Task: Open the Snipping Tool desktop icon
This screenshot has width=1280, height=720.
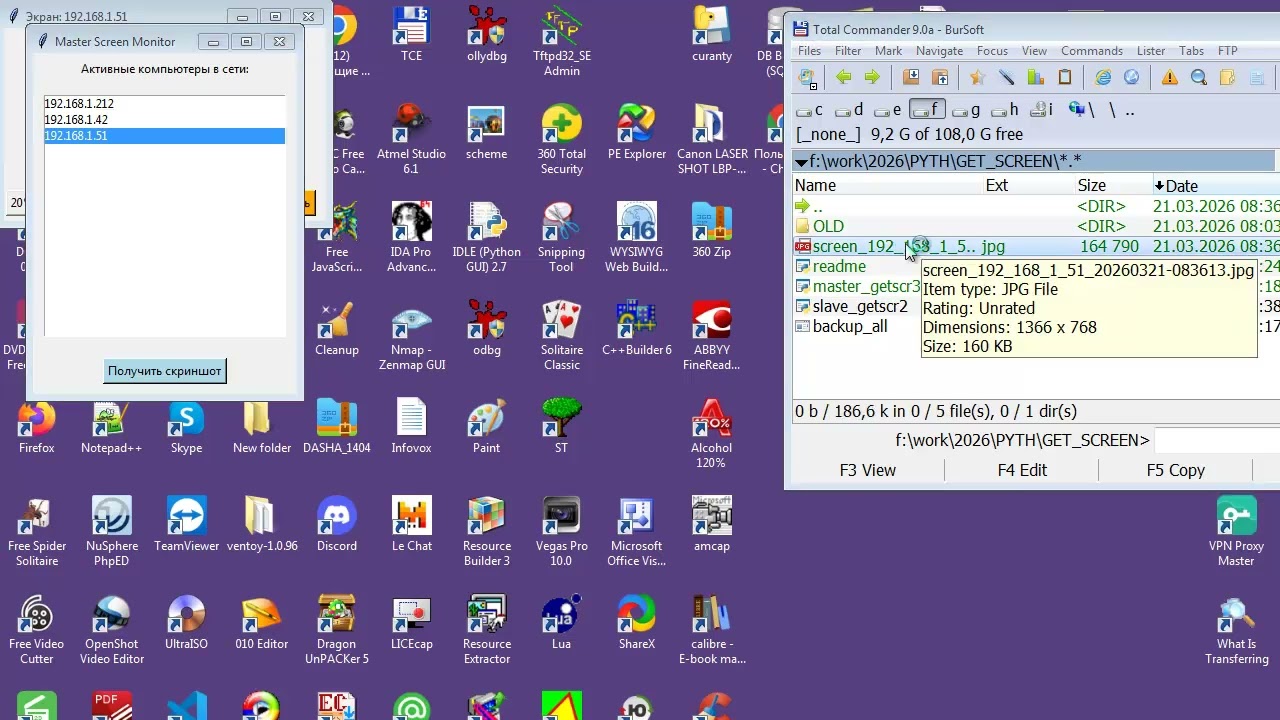Action: click(x=562, y=238)
